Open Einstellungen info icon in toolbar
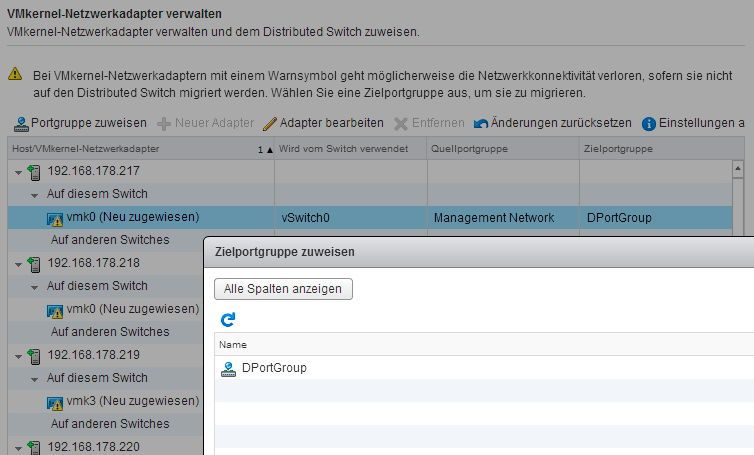The height and width of the screenshot is (455, 754). (649, 124)
